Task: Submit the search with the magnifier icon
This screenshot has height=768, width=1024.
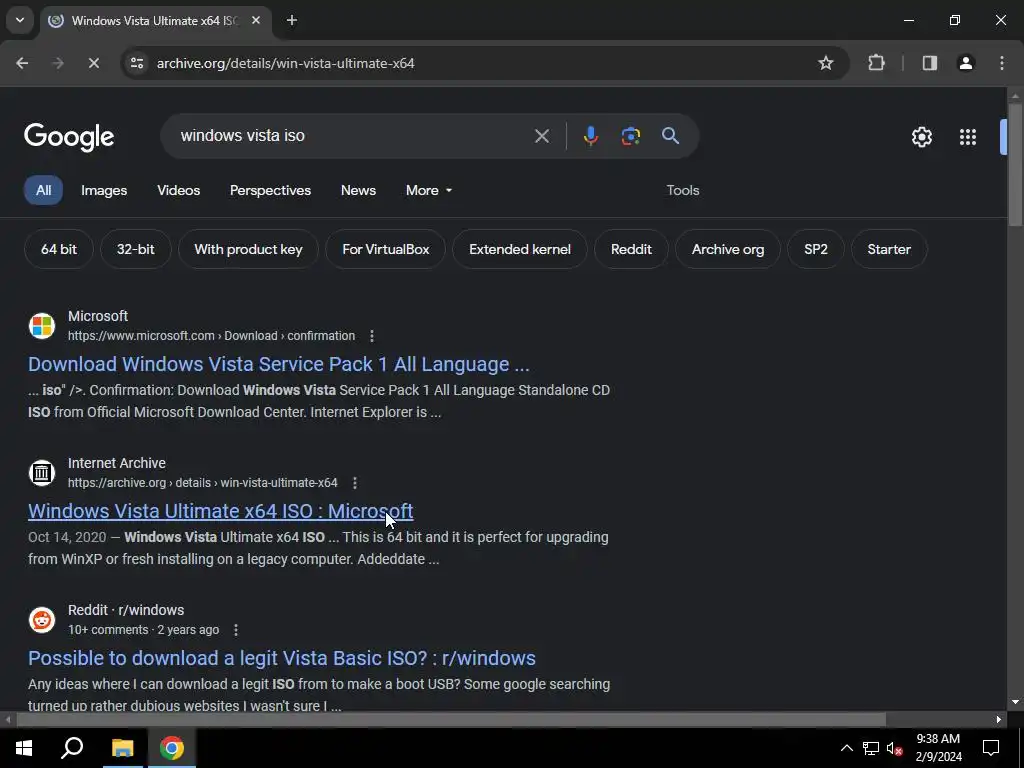Action: pyautogui.click(x=671, y=136)
